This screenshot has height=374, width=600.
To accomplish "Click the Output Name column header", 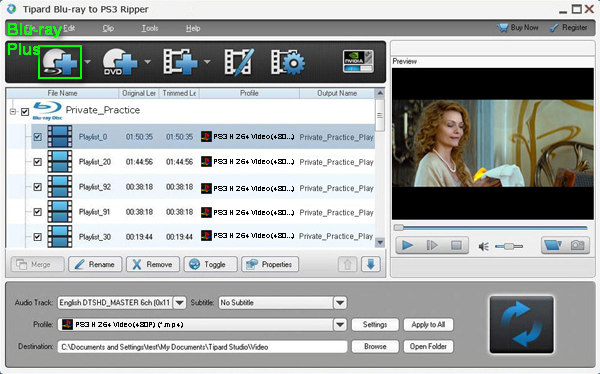I will pyautogui.click(x=337, y=93).
